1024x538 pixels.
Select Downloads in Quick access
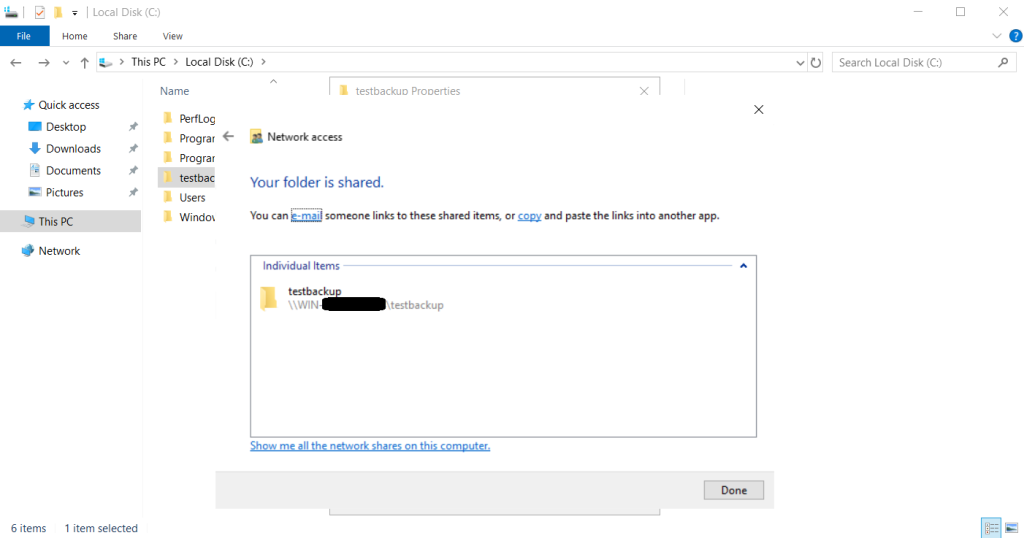(73, 149)
